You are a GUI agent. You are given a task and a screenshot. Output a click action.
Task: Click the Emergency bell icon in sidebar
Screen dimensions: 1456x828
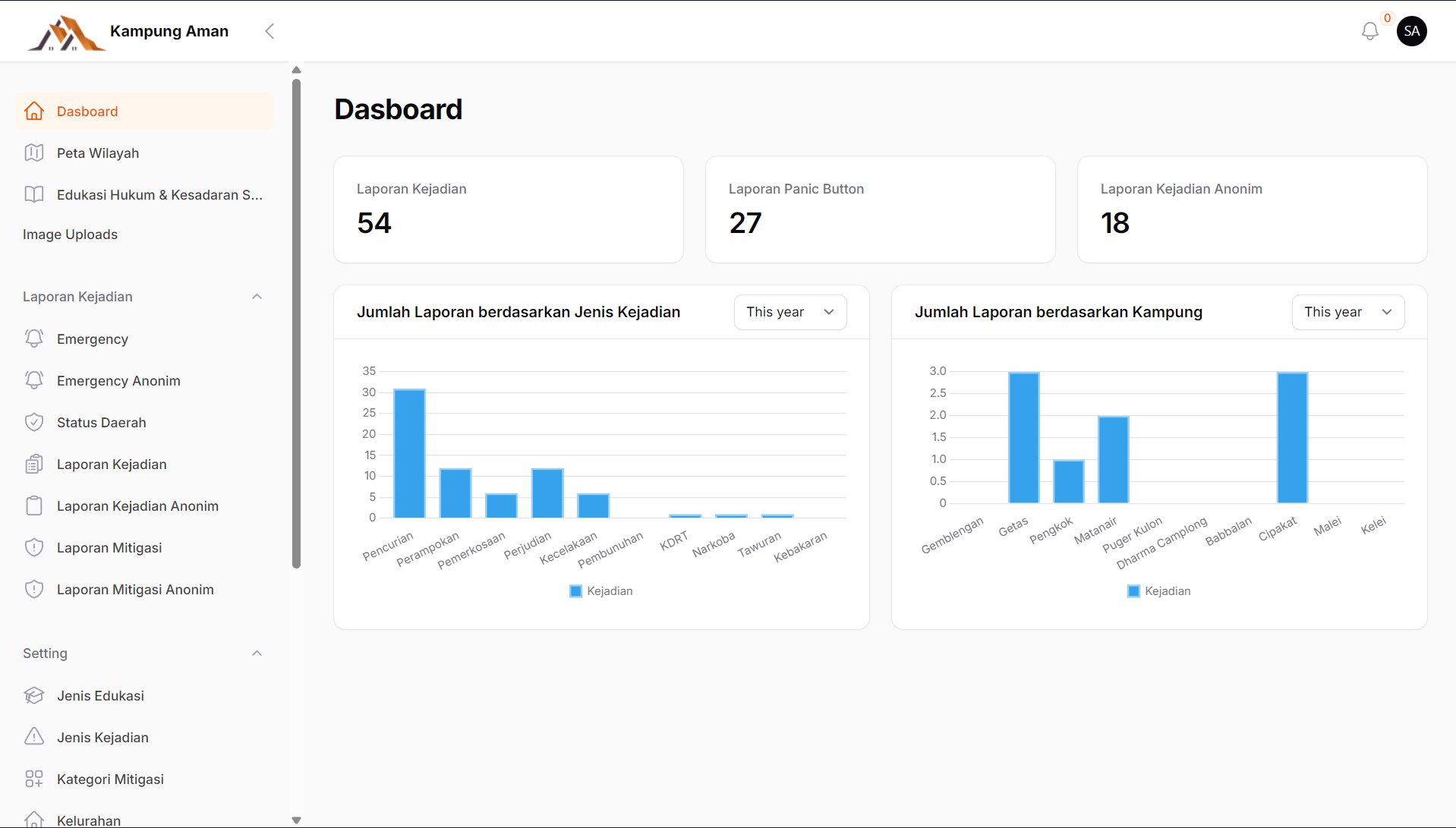[34, 339]
